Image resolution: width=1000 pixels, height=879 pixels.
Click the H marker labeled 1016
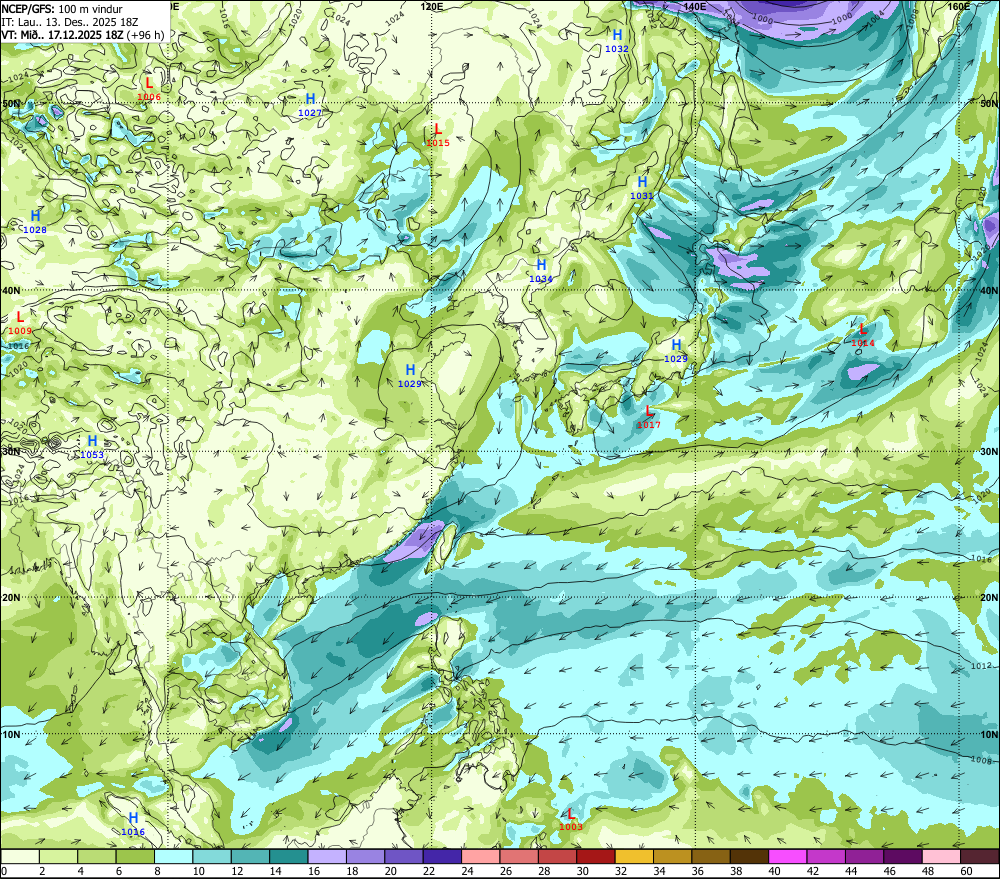(133, 818)
